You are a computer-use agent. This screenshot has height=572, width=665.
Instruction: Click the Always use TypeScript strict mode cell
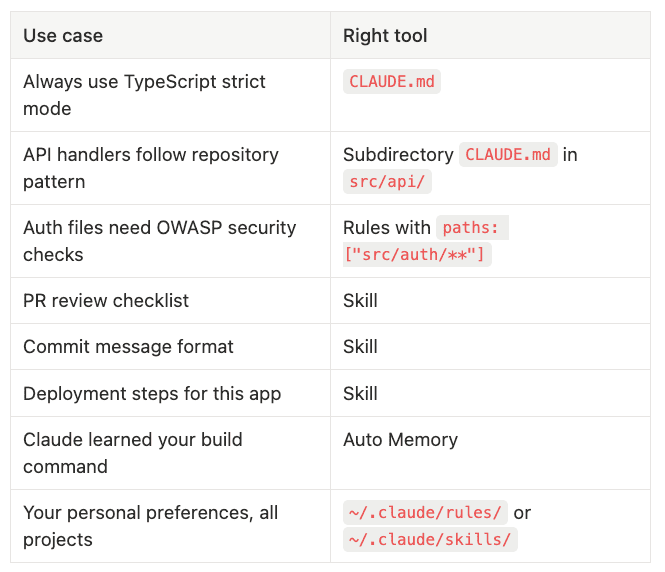click(x=170, y=95)
